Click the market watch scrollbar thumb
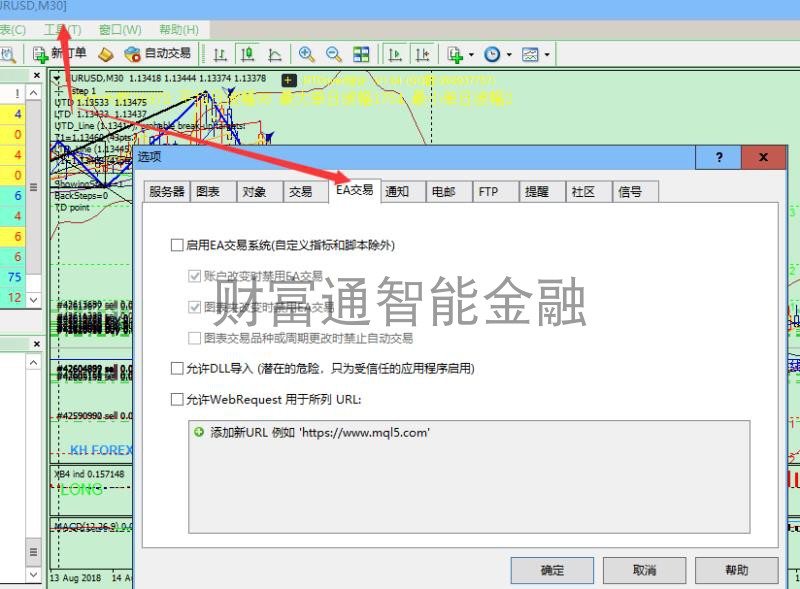The width and height of the screenshot is (800, 589). [33, 187]
